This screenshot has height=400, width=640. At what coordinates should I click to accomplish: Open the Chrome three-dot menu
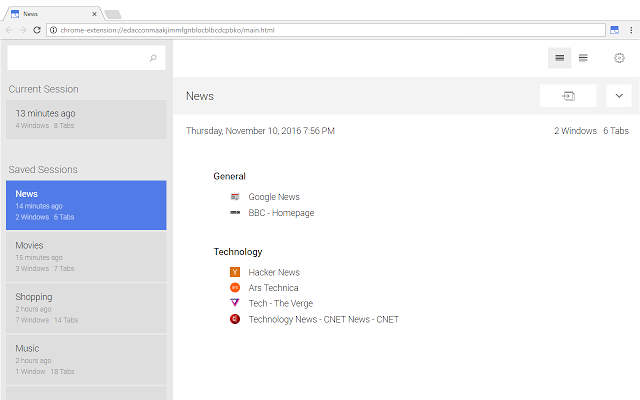click(x=630, y=30)
